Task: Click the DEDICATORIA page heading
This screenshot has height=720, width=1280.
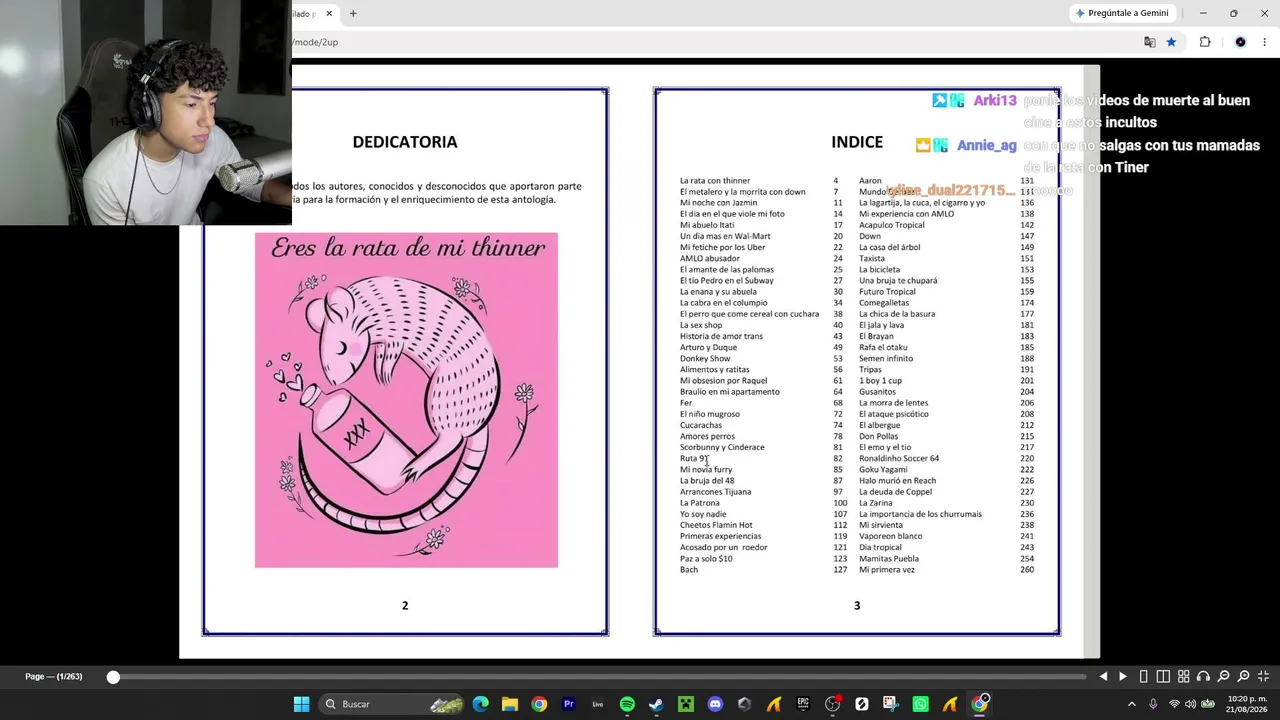Action: (x=405, y=142)
